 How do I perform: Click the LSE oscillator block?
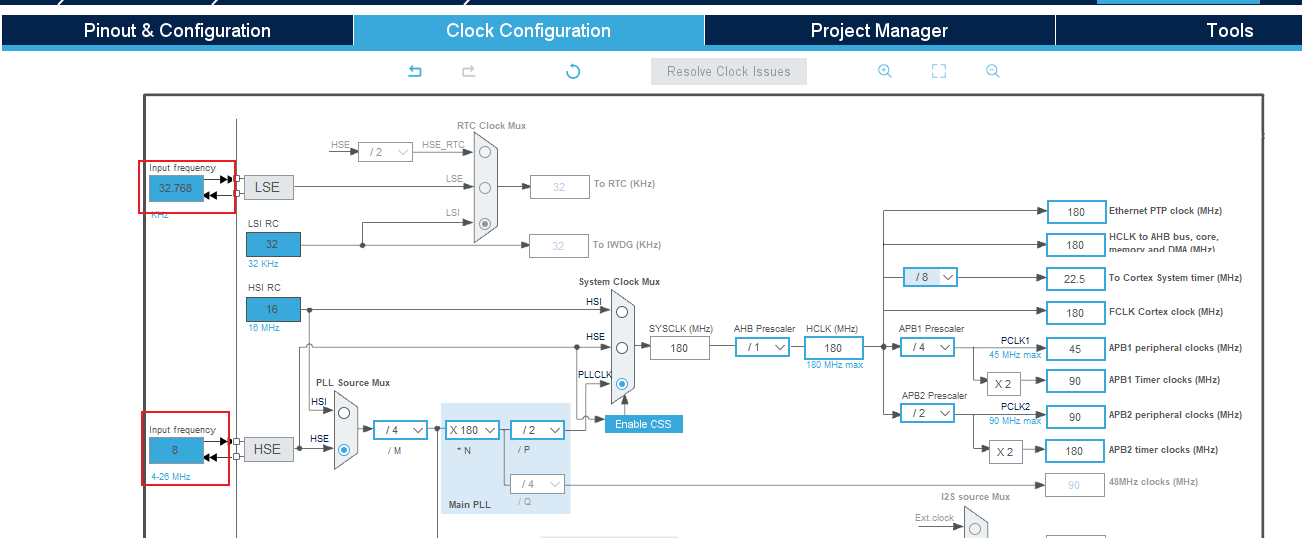(268, 187)
